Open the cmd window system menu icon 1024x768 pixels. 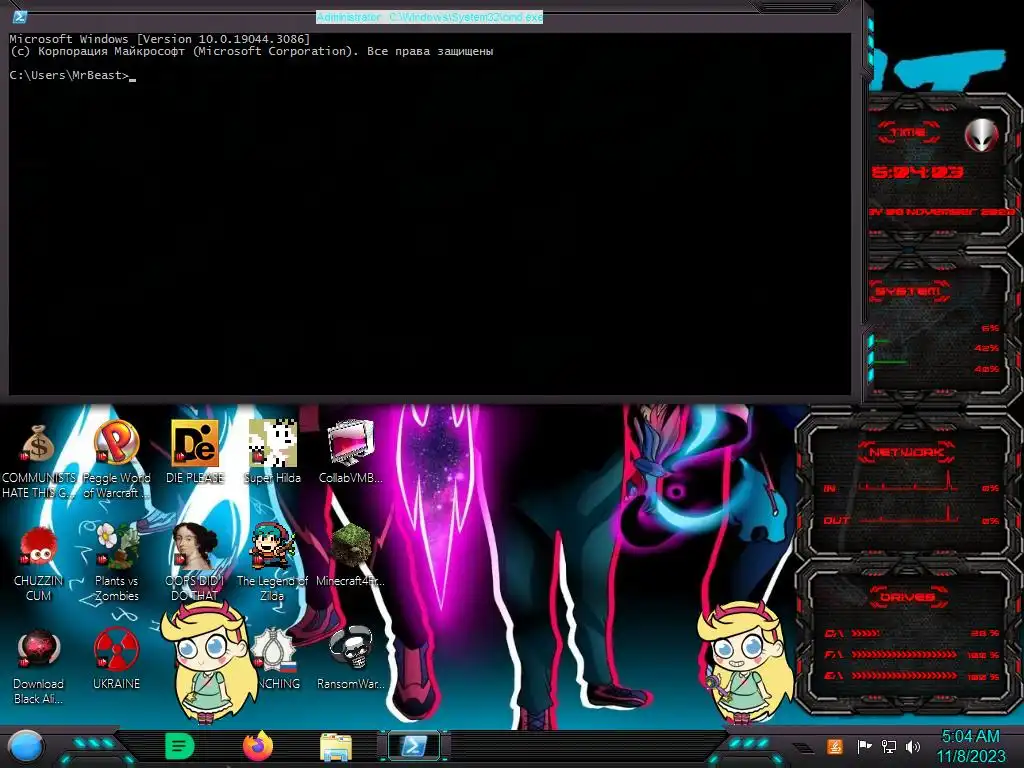tap(20, 17)
